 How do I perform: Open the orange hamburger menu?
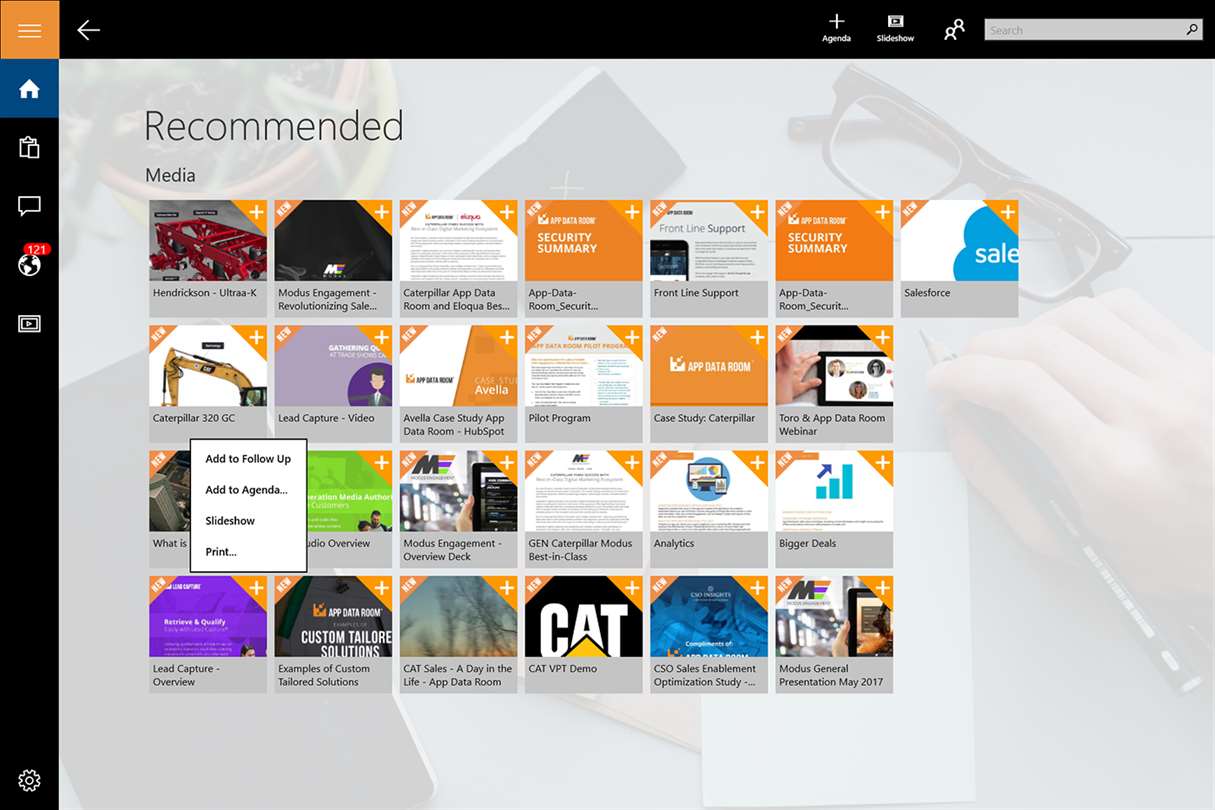[29, 30]
